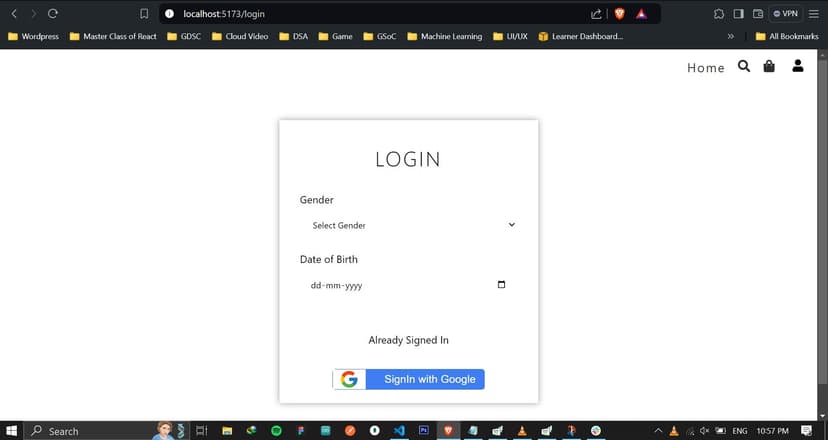The width and height of the screenshot is (828, 440).
Task: Toggle the Brave VPN button
Action: coord(786,14)
